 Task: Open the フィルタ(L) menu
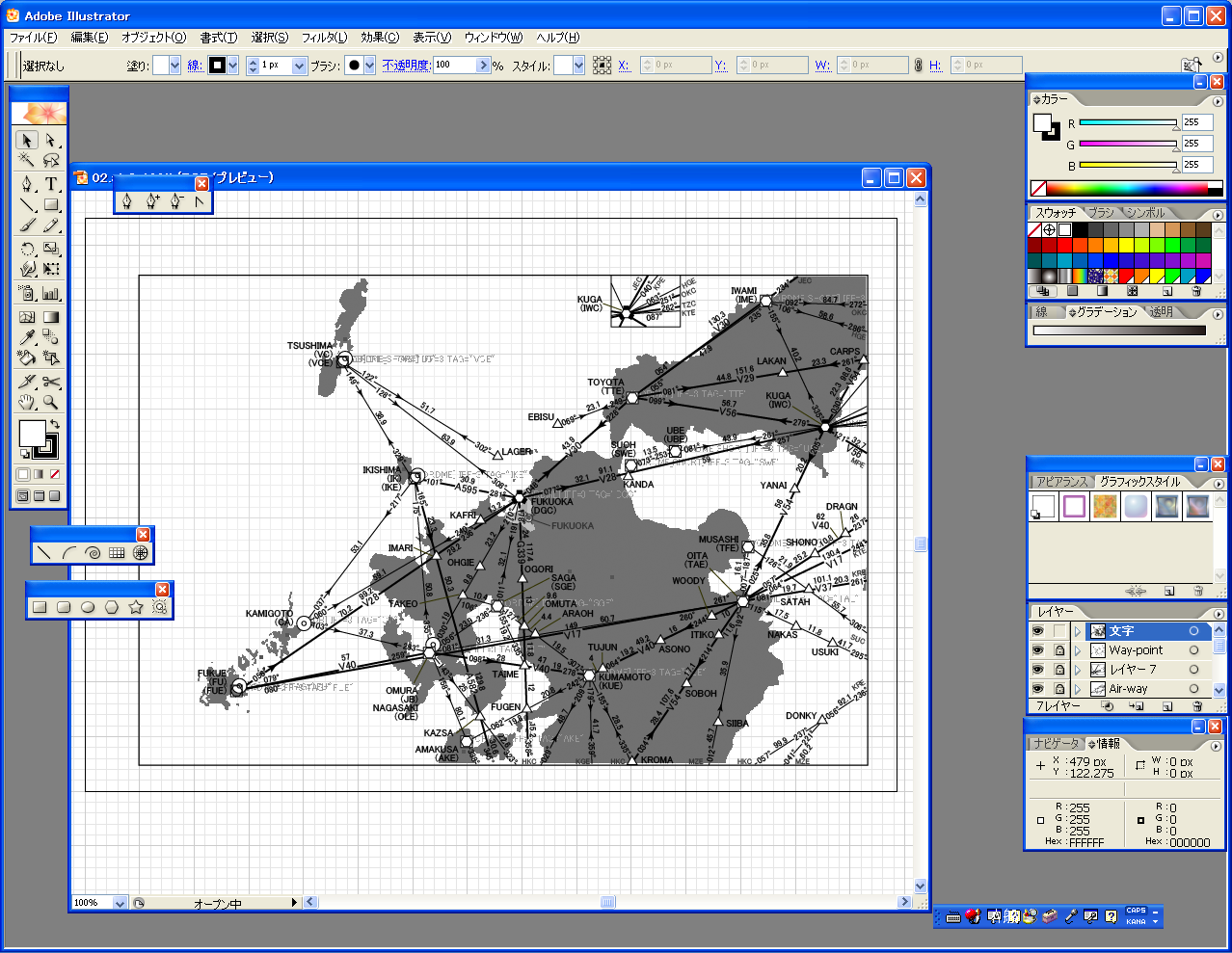click(x=324, y=38)
